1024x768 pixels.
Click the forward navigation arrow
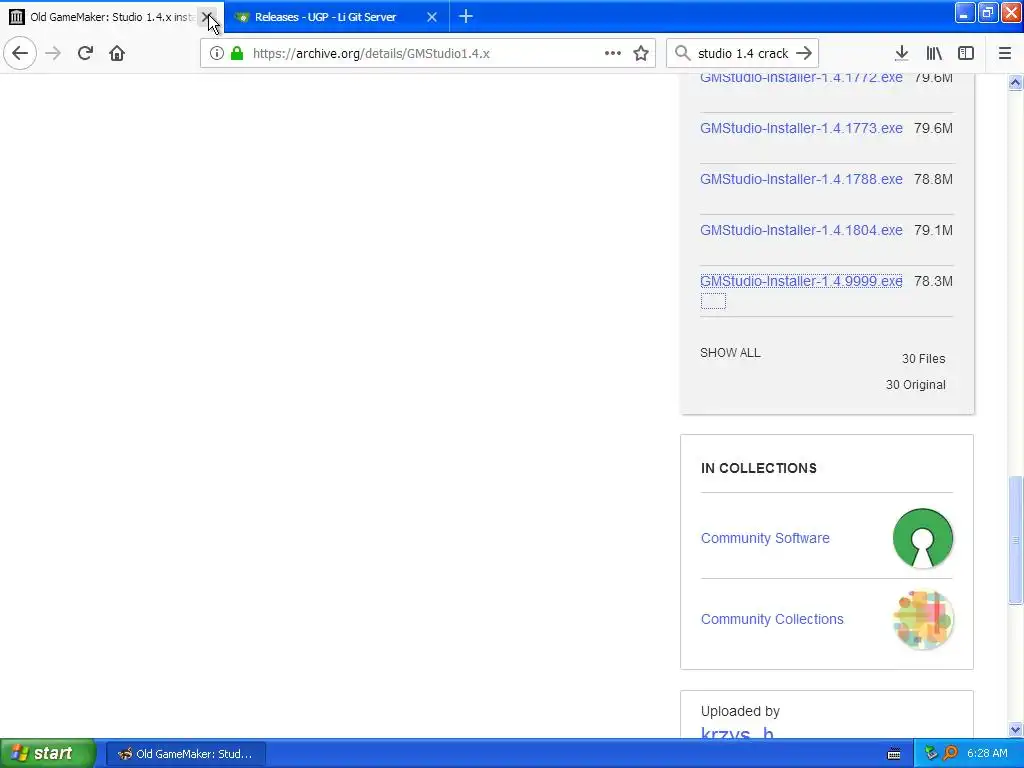(x=54, y=53)
